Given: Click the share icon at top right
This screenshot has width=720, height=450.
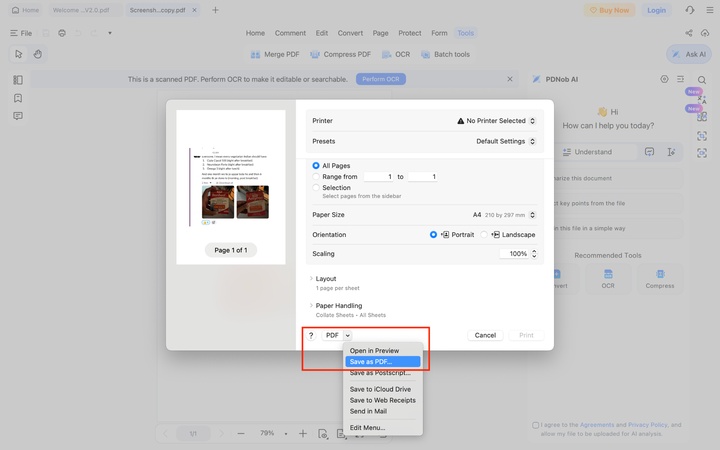Looking at the screenshot, I should (689, 33).
